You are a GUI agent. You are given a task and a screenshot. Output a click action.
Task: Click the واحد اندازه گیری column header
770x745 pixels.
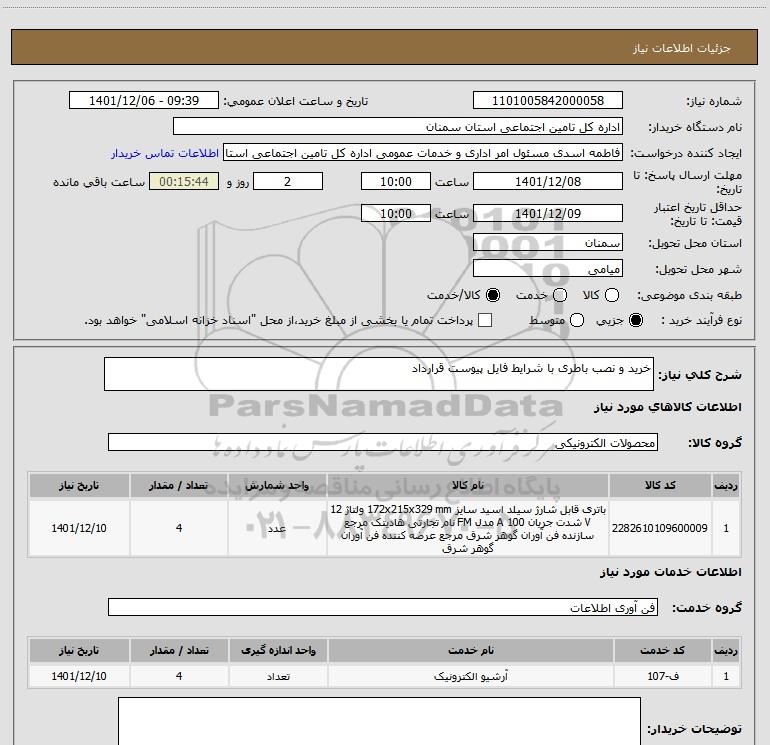tap(278, 650)
